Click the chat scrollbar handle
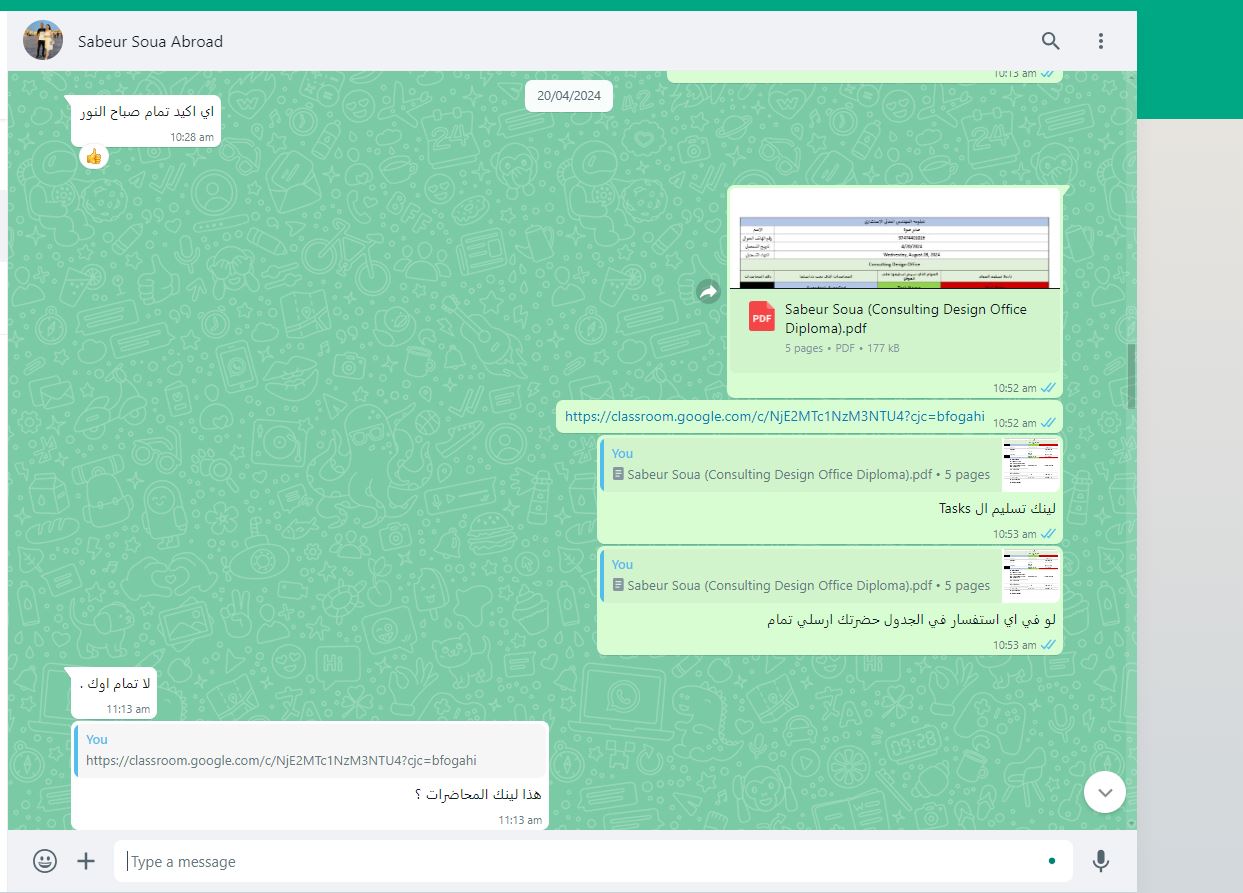1243x893 pixels. coord(1132,377)
